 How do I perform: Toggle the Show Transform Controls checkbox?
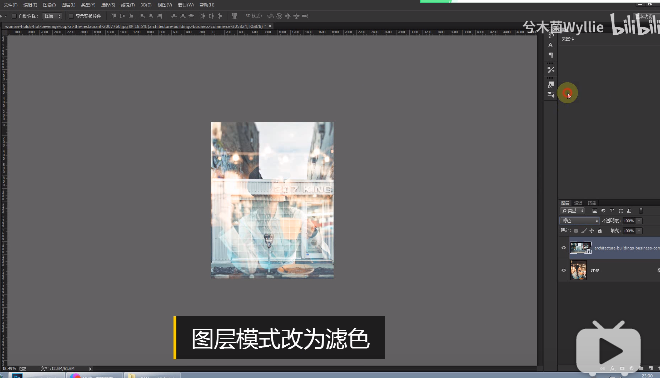pyautogui.click(x=71, y=16)
